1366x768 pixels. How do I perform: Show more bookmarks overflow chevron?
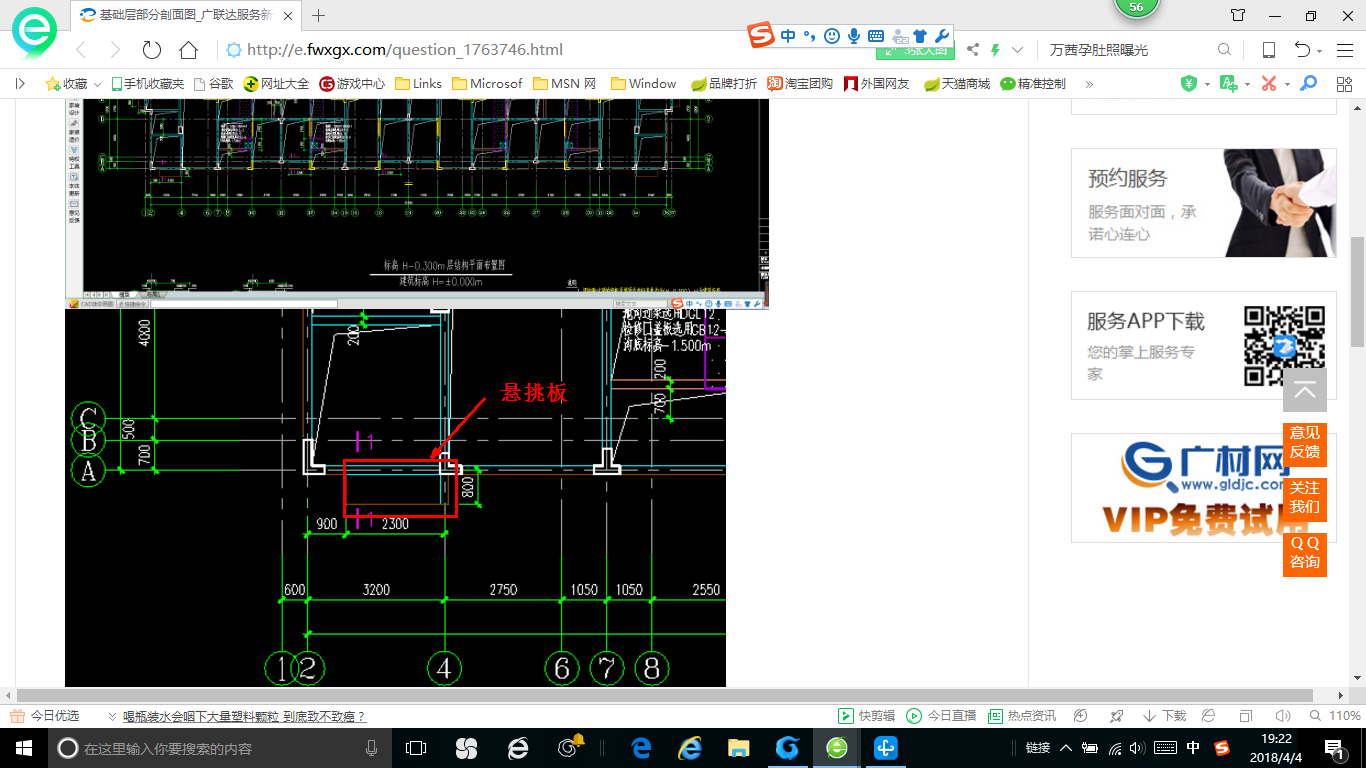click(1089, 84)
